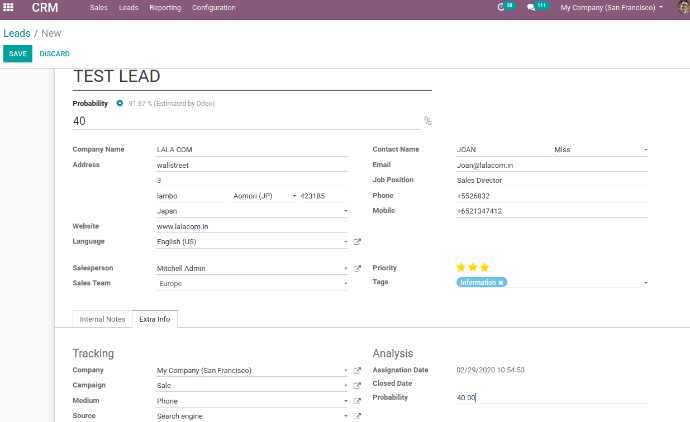690x422 pixels.
Task: Open the Reporting menu
Action: coord(165,7)
